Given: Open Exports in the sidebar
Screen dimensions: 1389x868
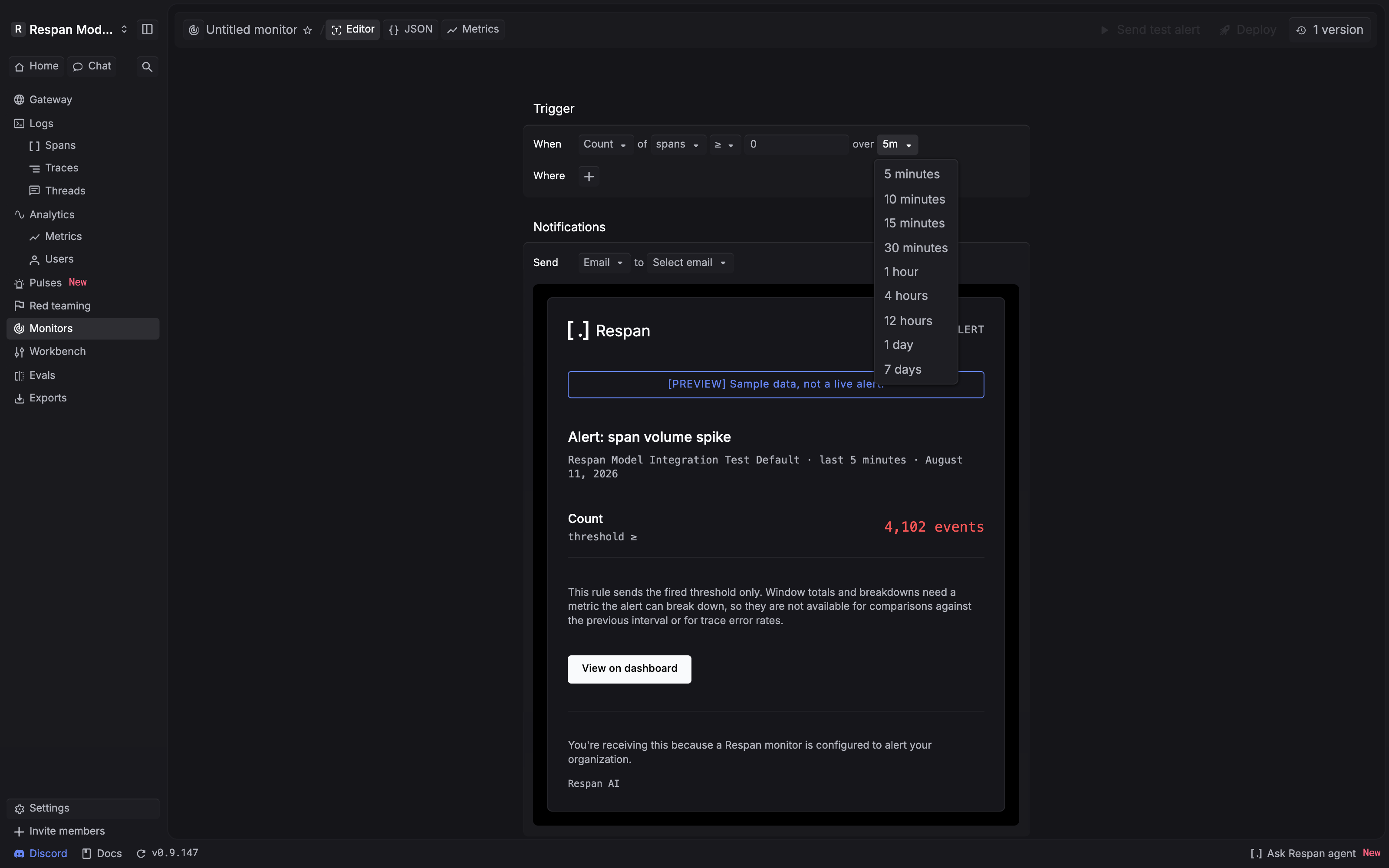Looking at the screenshot, I should coord(82,398).
